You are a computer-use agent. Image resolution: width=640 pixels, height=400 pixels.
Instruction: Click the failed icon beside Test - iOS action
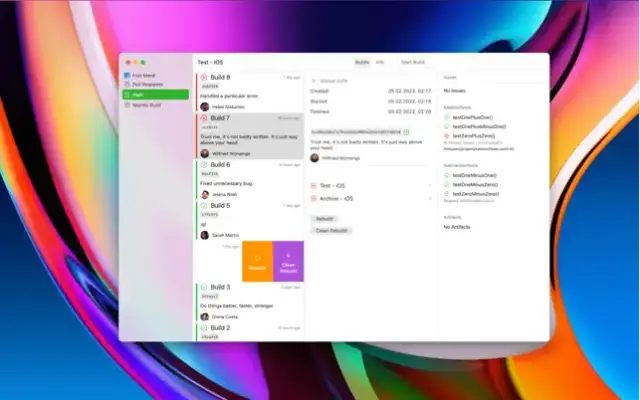pos(313,186)
